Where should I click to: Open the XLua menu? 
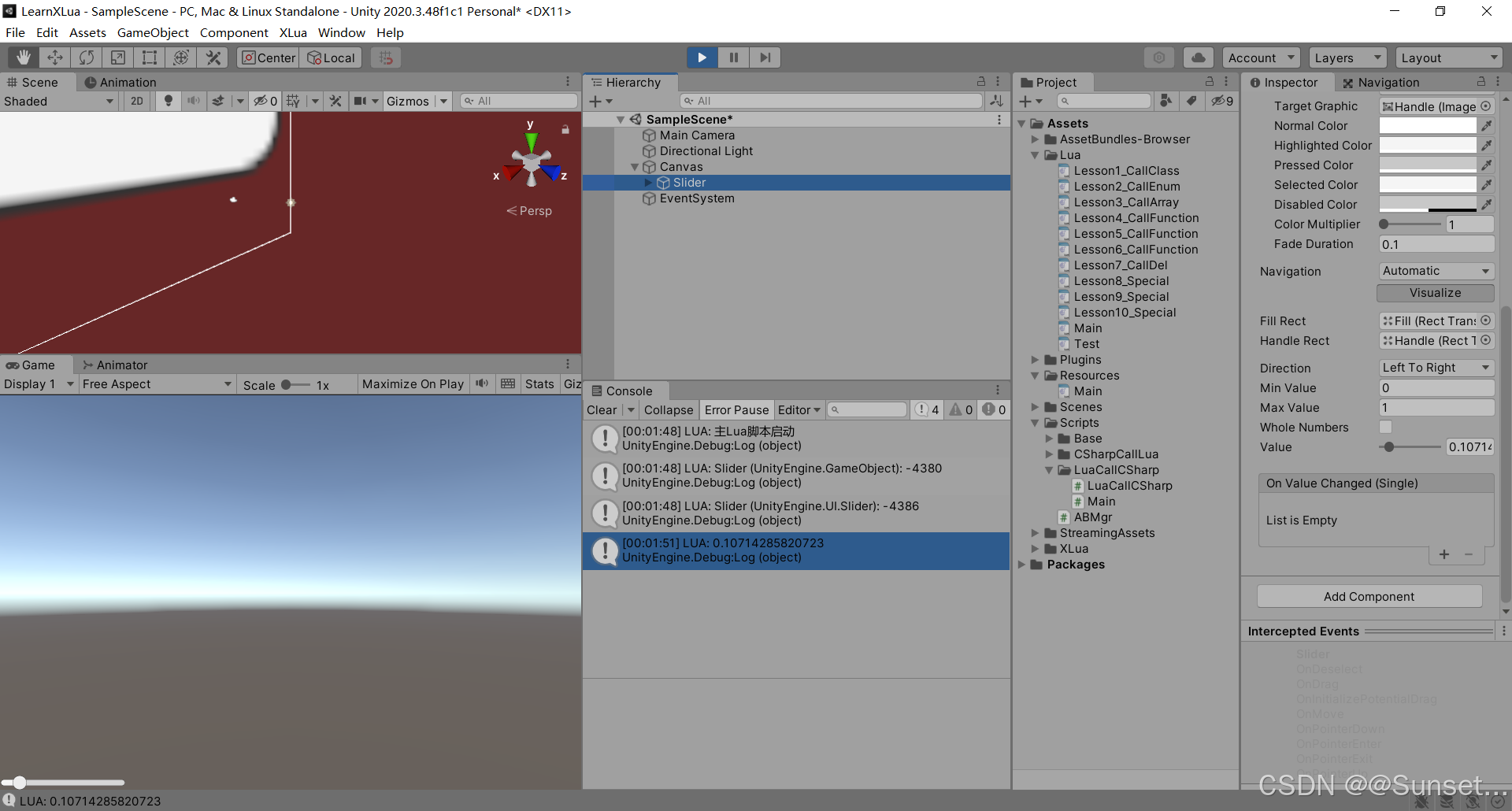click(293, 32)
